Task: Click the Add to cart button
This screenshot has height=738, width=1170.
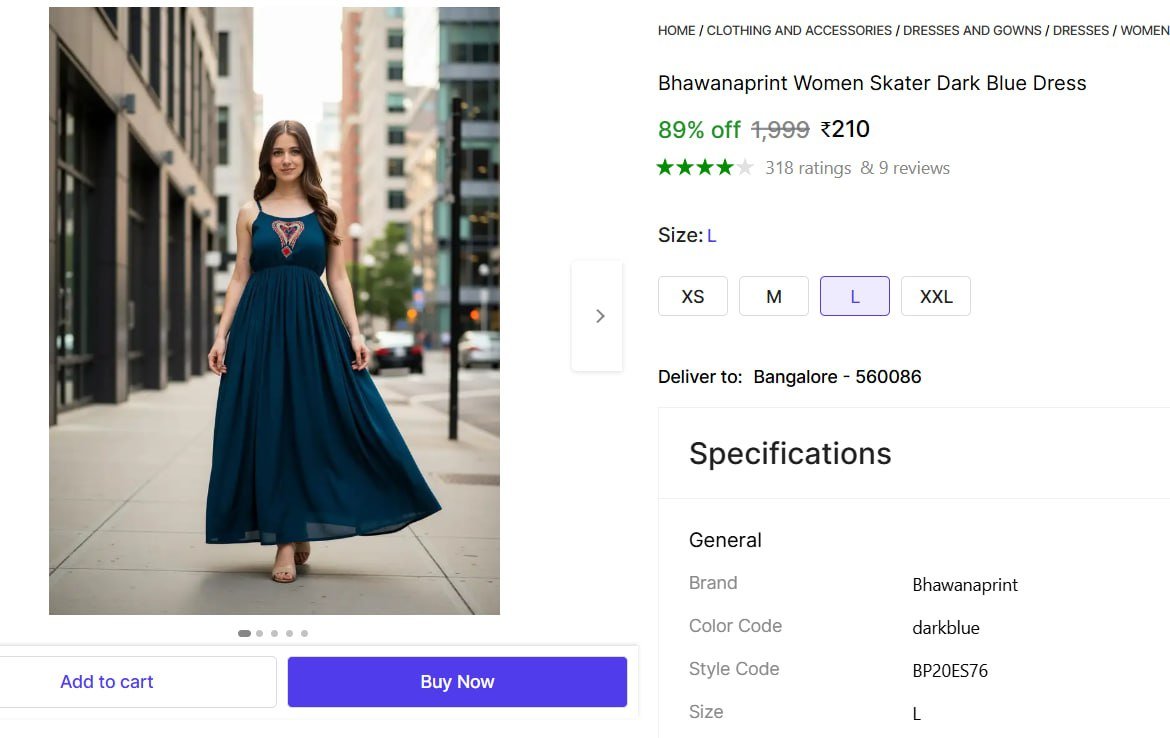Action: pyautogui.click(x=106, y=681)
